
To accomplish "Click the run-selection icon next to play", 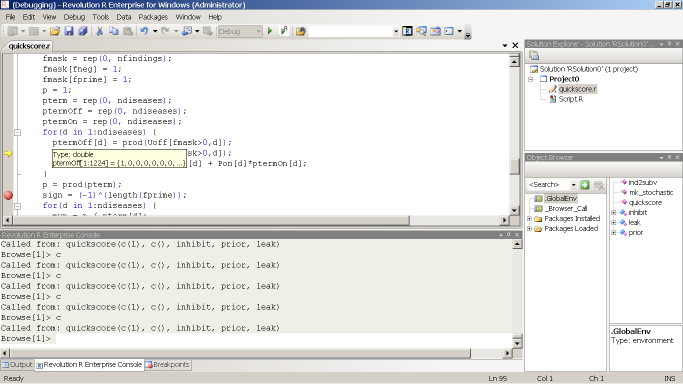I will pos(284,31).
